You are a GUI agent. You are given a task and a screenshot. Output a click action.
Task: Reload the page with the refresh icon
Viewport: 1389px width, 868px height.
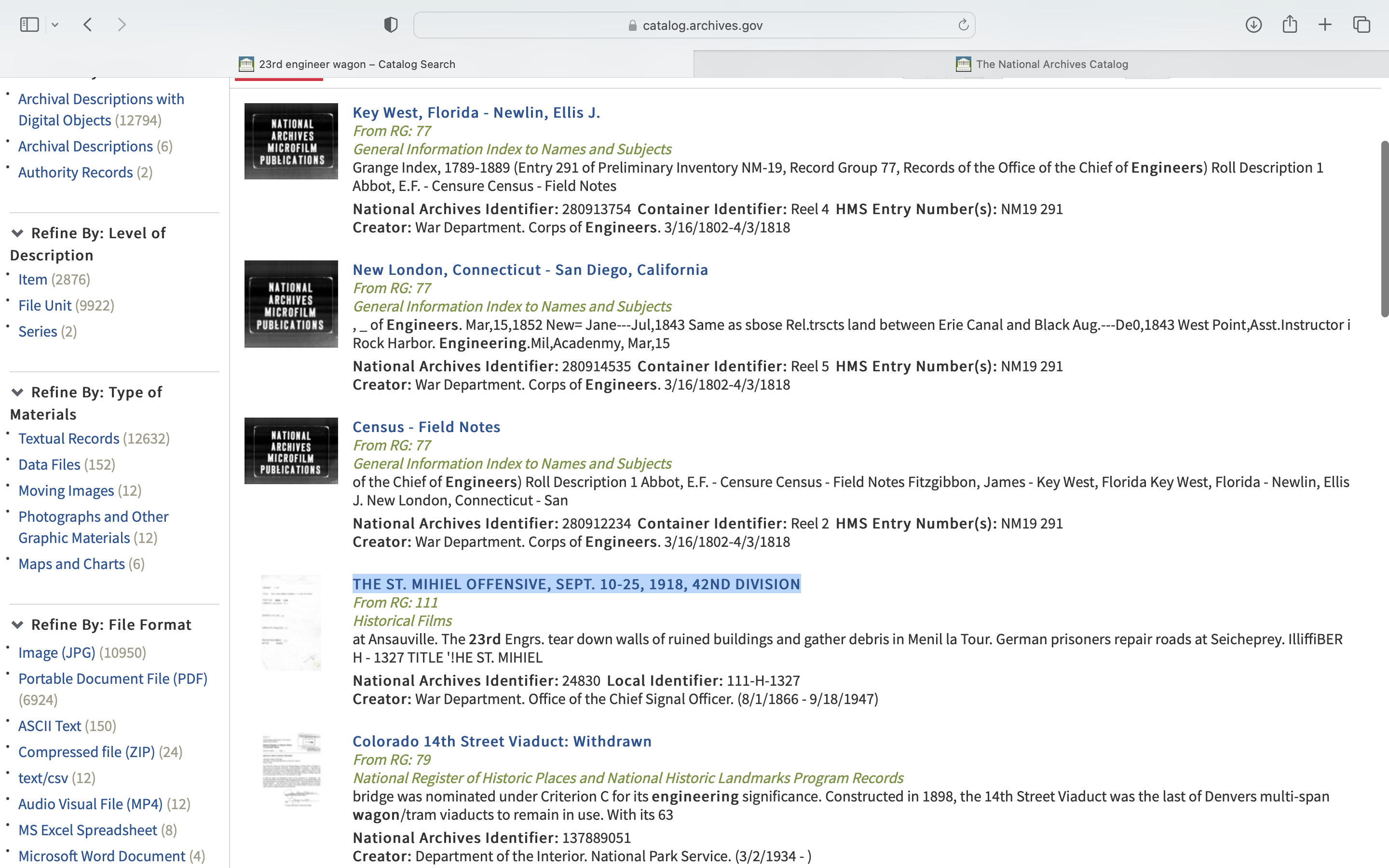(963, 25)
